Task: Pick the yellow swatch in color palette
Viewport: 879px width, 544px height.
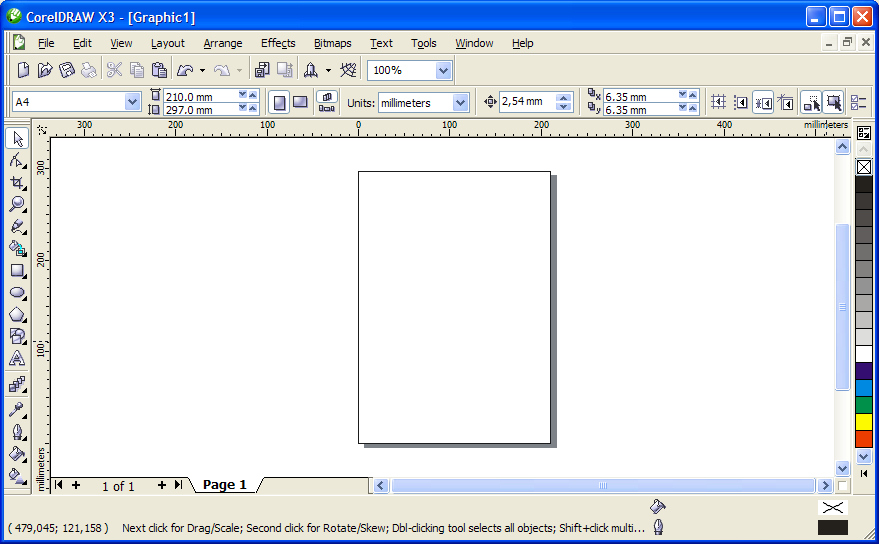Action: pos(864,421)
